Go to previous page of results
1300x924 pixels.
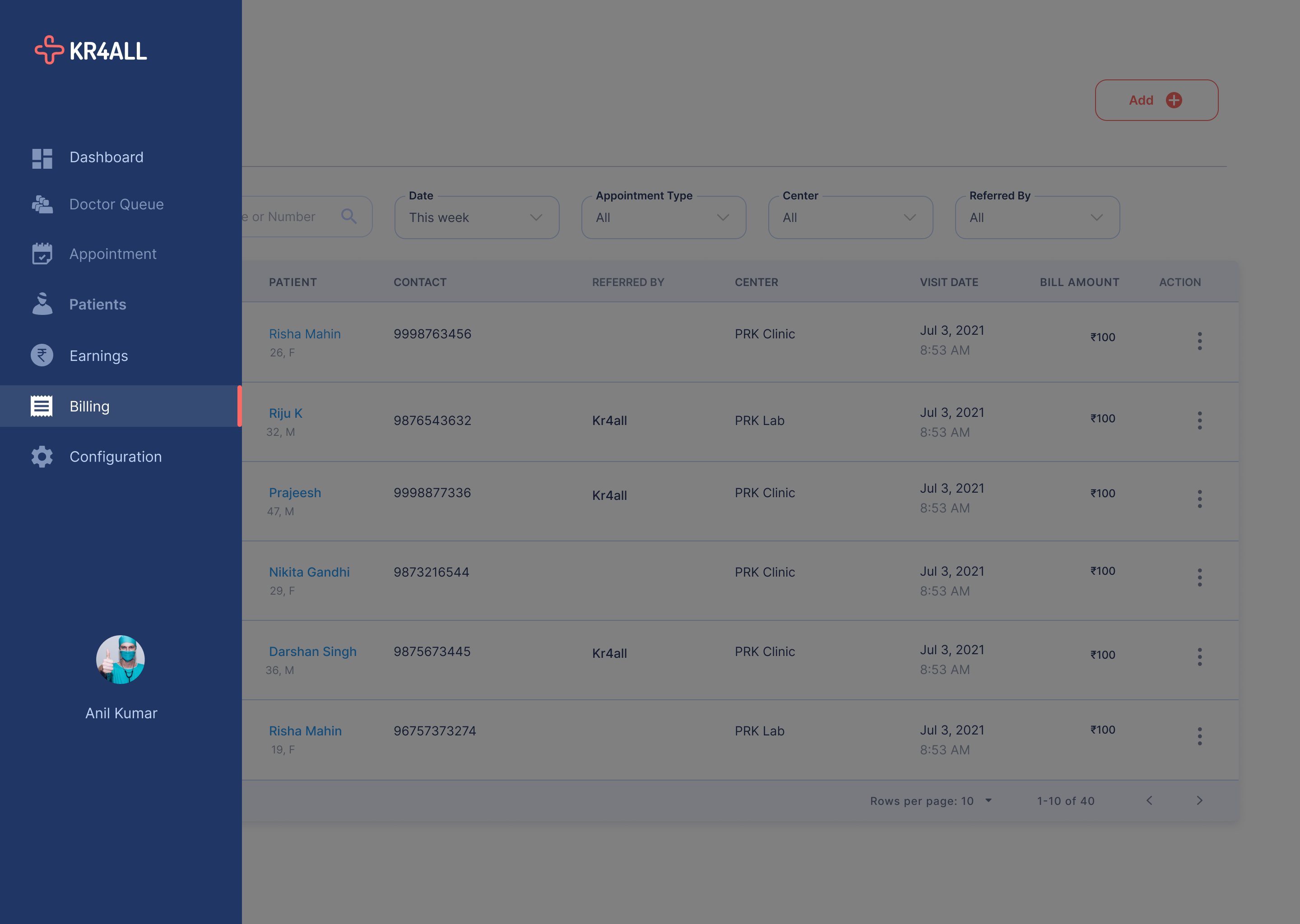click(1149, 800)
